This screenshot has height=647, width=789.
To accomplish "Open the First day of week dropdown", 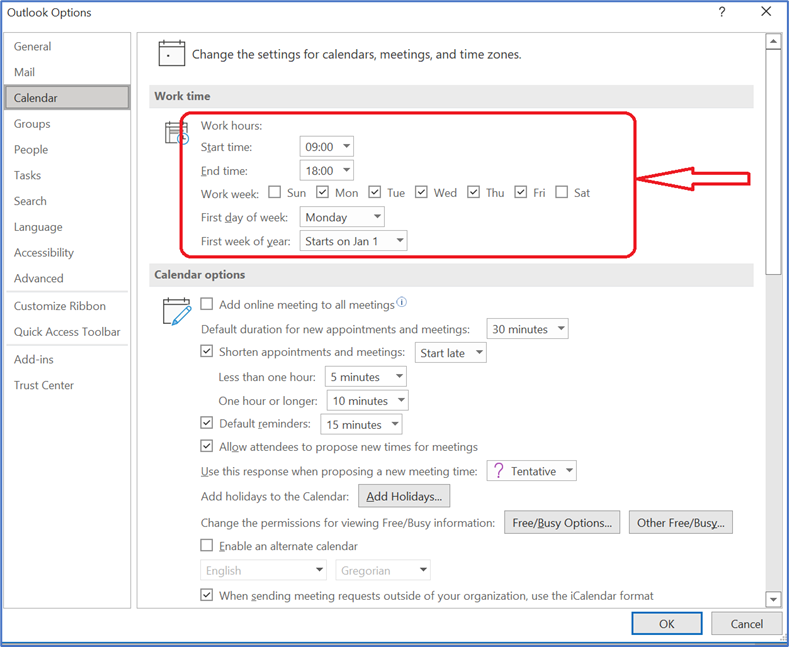I will pos(342,217).
